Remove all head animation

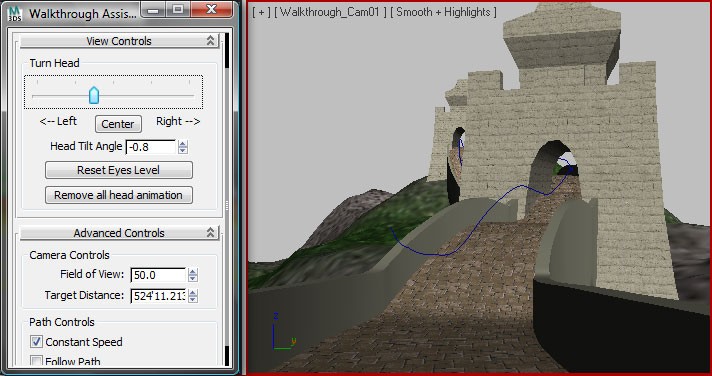[119, 195]
